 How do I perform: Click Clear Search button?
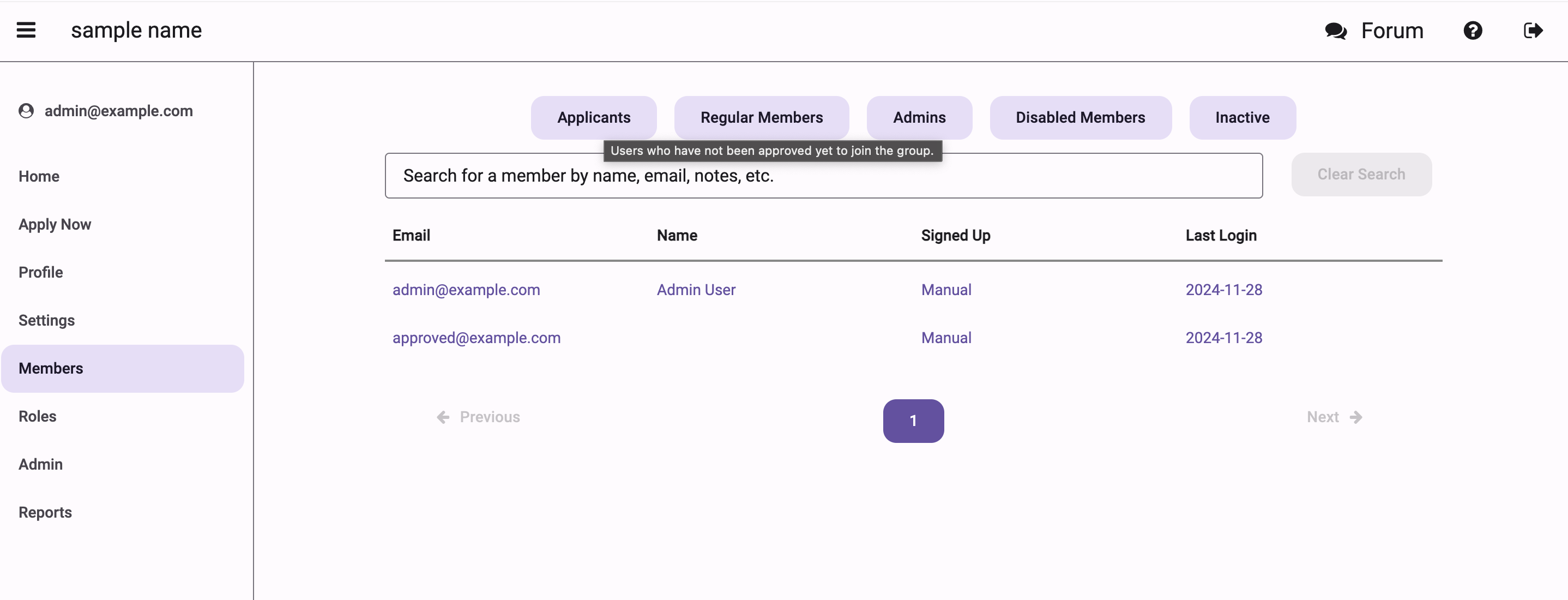click(x=1361, y=174)
